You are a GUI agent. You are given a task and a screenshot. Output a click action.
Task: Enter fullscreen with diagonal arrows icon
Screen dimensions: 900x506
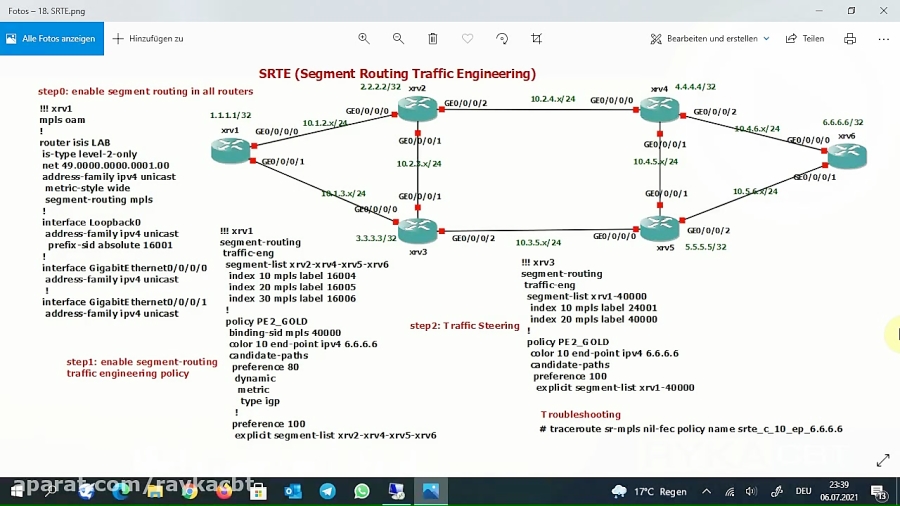tap(883, 461)
